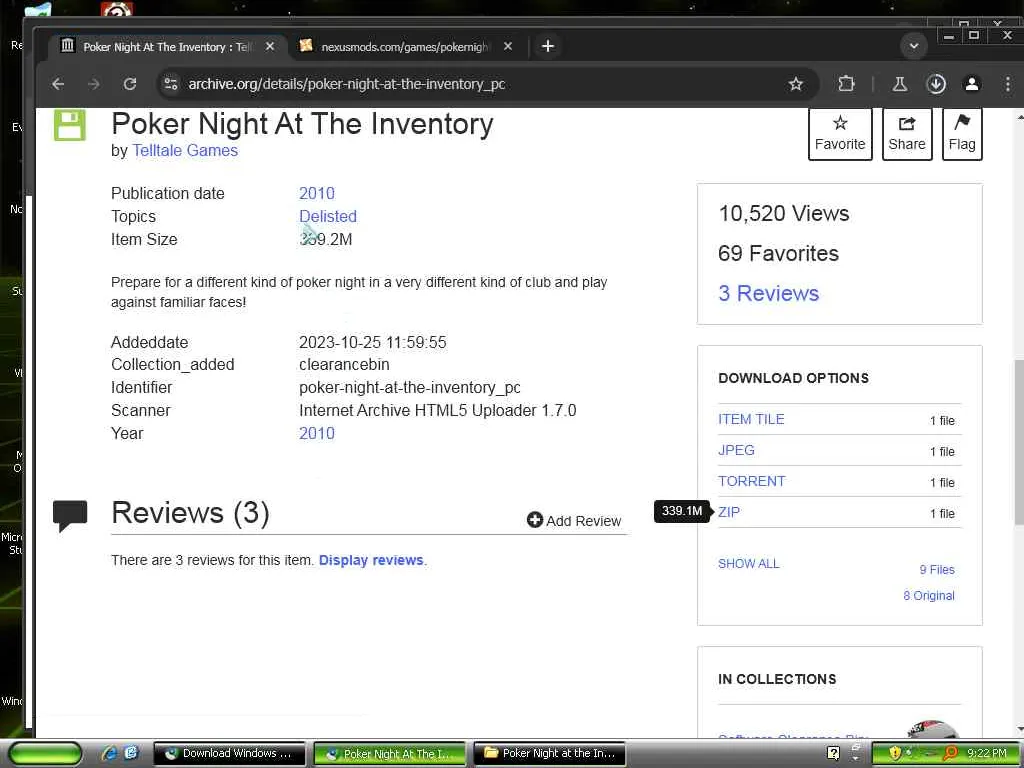The image size is (1024, 768).
Task: Share this archive item
Action: tap(906, 134)
